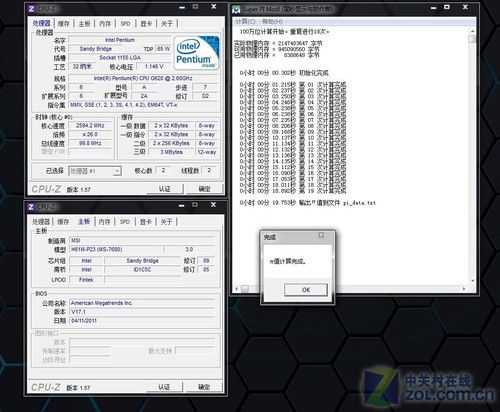Switch to 内存 tab in the mainboard window
The height and width of the screenshot is (412, 500).
(x=105, y=222)
